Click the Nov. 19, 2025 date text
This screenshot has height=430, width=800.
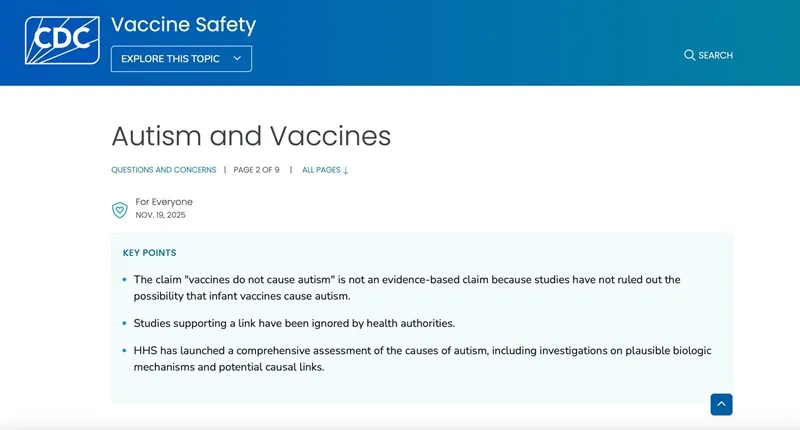(160, 215)
